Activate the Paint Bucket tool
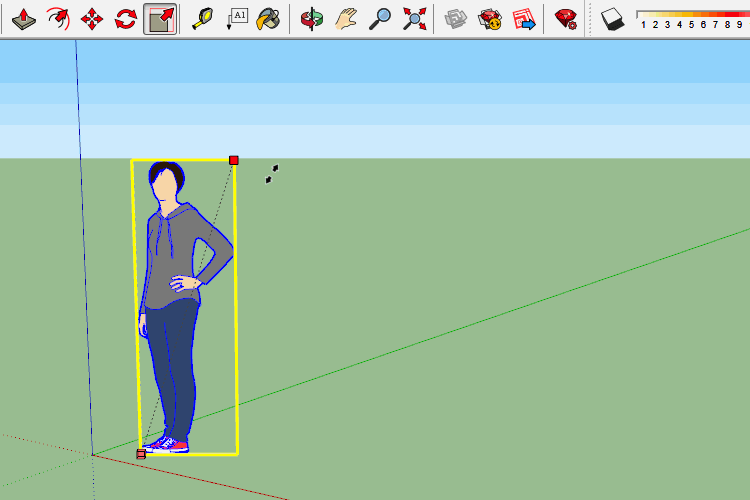This screenshot has width=750, height=500. click(268, 18)
